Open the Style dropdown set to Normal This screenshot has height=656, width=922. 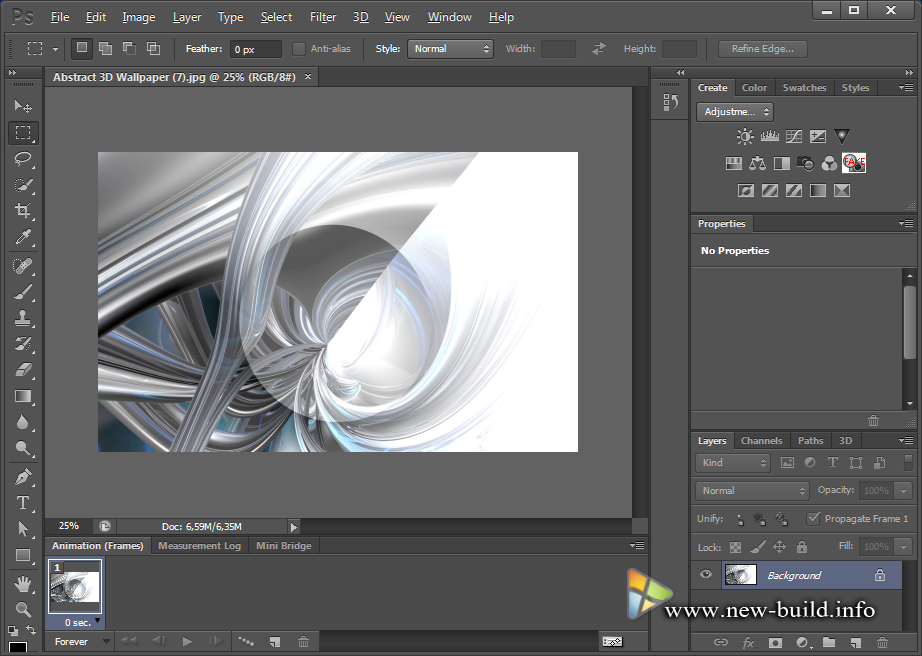[x=450, y=48]
